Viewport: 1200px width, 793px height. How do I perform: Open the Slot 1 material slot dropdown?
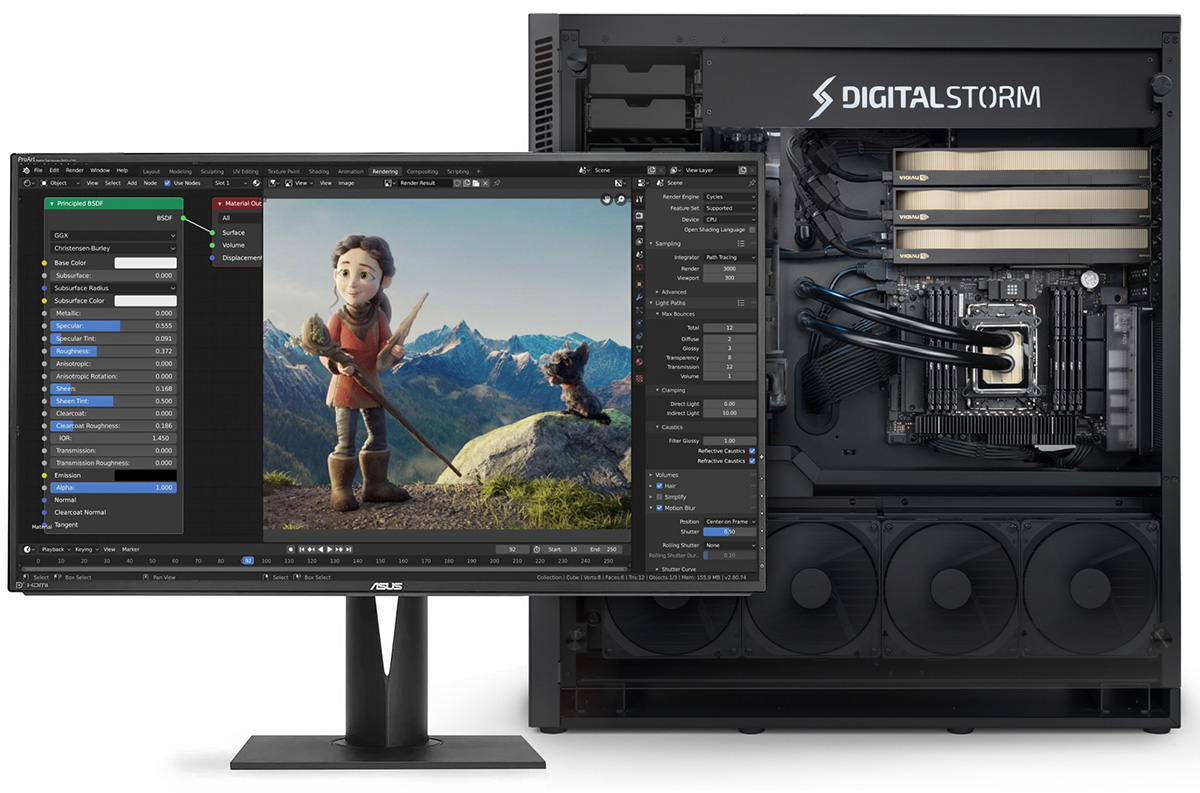(x=230, y=183)
